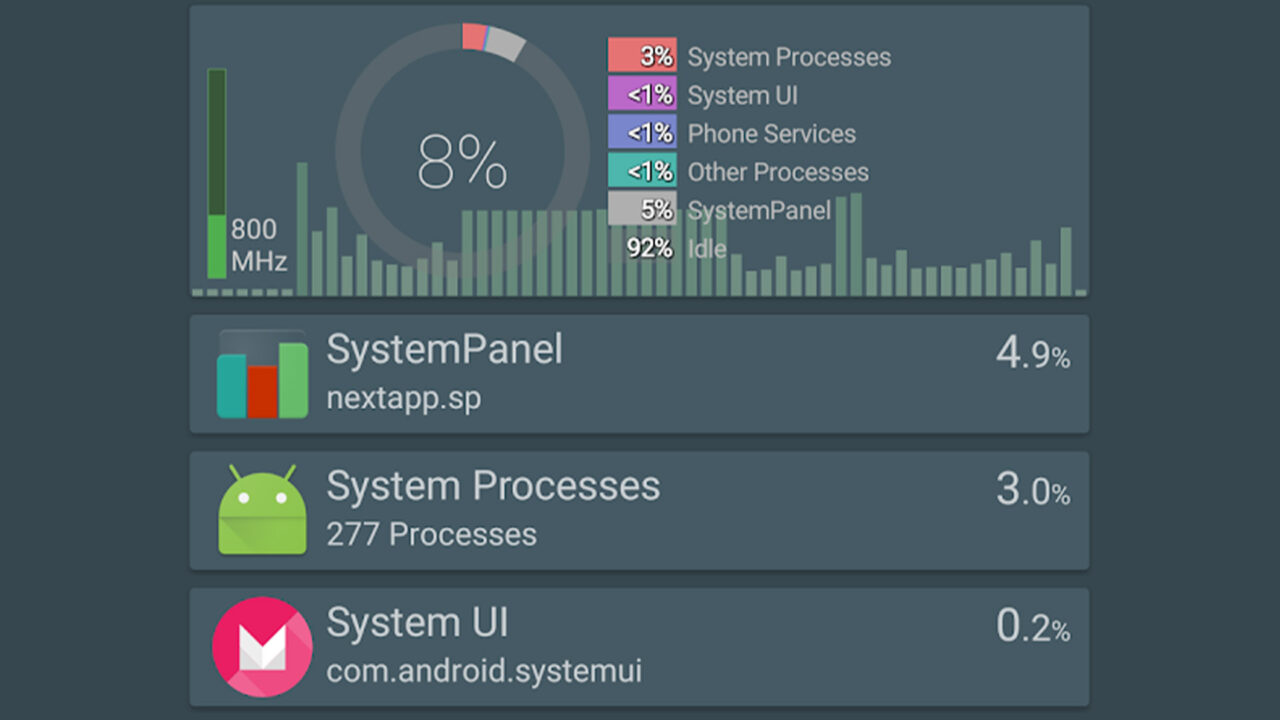This screenshot has width=1280, height=720.
Task: Open com.android.systemui details
Action: [x=483, y=672]
